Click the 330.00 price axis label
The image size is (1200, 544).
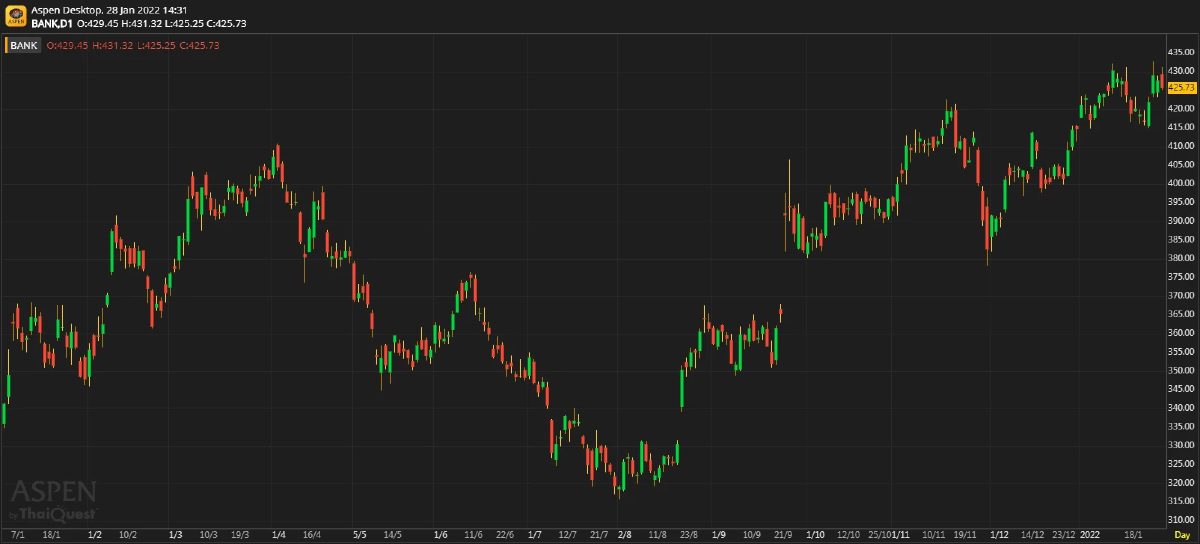1182,445
